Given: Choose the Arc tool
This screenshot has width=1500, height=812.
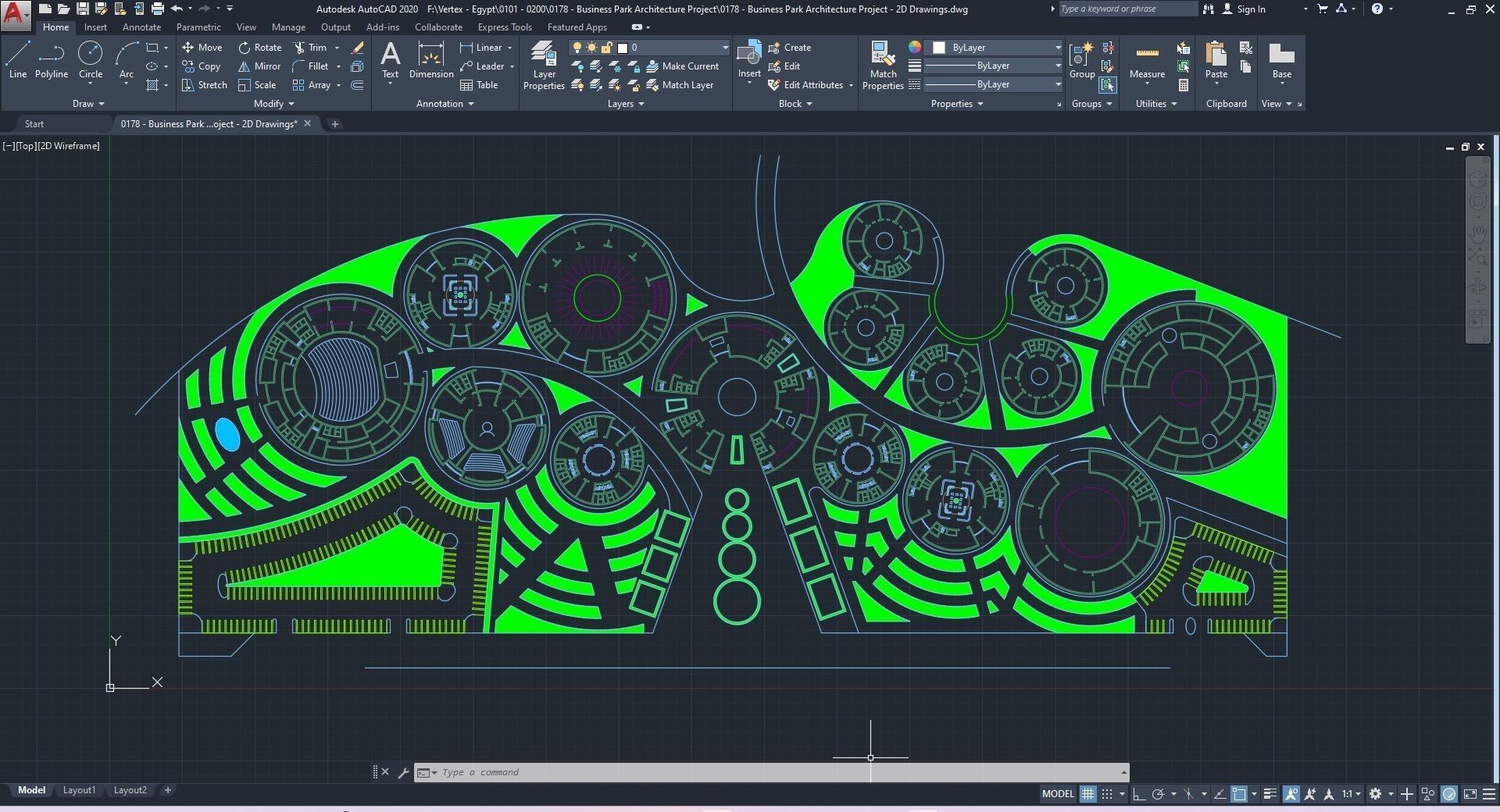Looking at the screenshot, I should pos(127,61).
